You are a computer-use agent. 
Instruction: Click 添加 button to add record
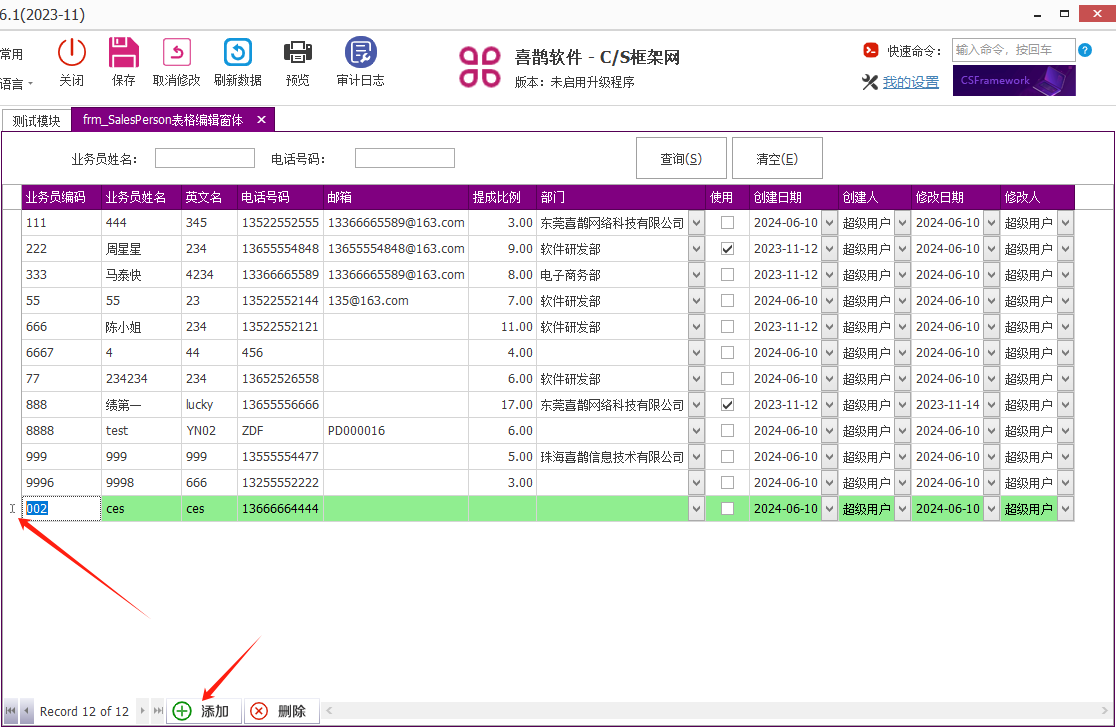tap(203, 711)
